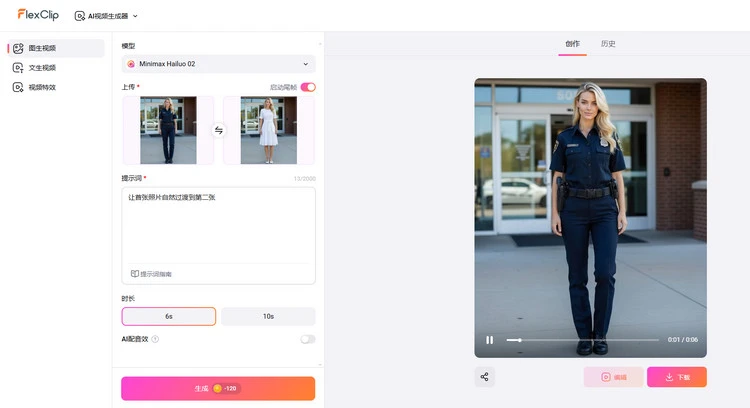Click the FlexClip logo
The height and width of the screenshot is (408, 750).
pos(39,15)
